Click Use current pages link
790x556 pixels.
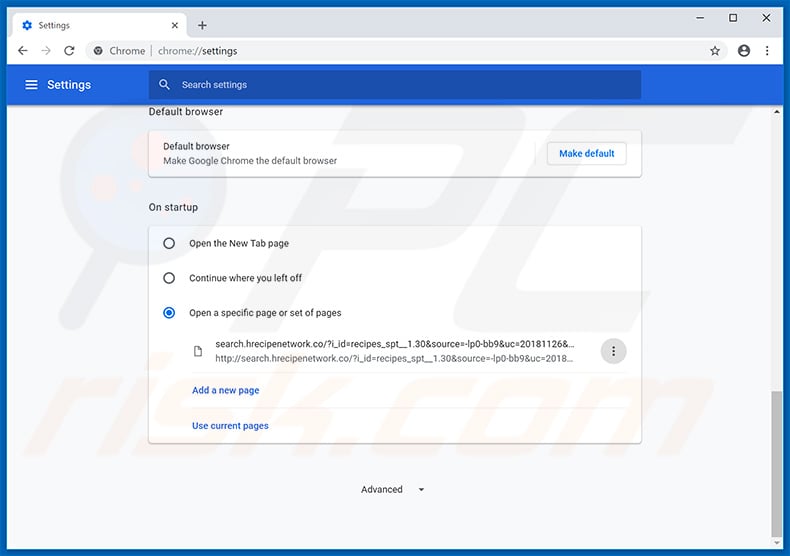(x=230, y=426)
